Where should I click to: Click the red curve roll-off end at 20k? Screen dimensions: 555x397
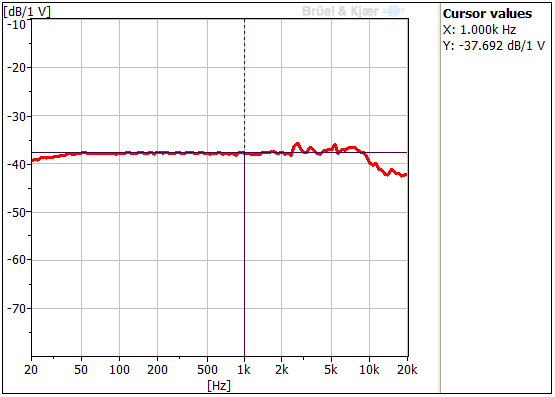click(x=406, y=175)
